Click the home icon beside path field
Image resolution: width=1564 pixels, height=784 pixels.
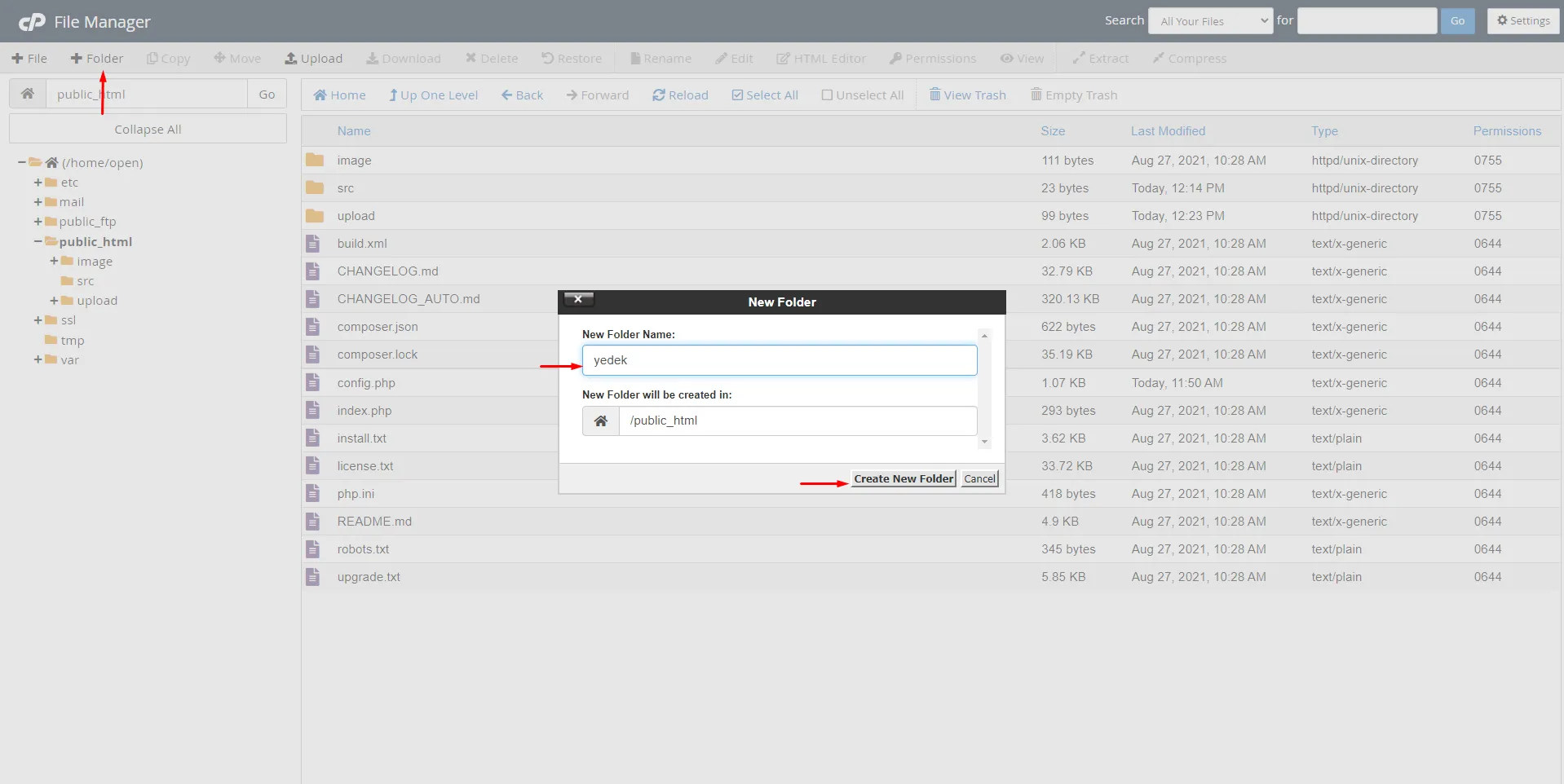pos(28,94)
